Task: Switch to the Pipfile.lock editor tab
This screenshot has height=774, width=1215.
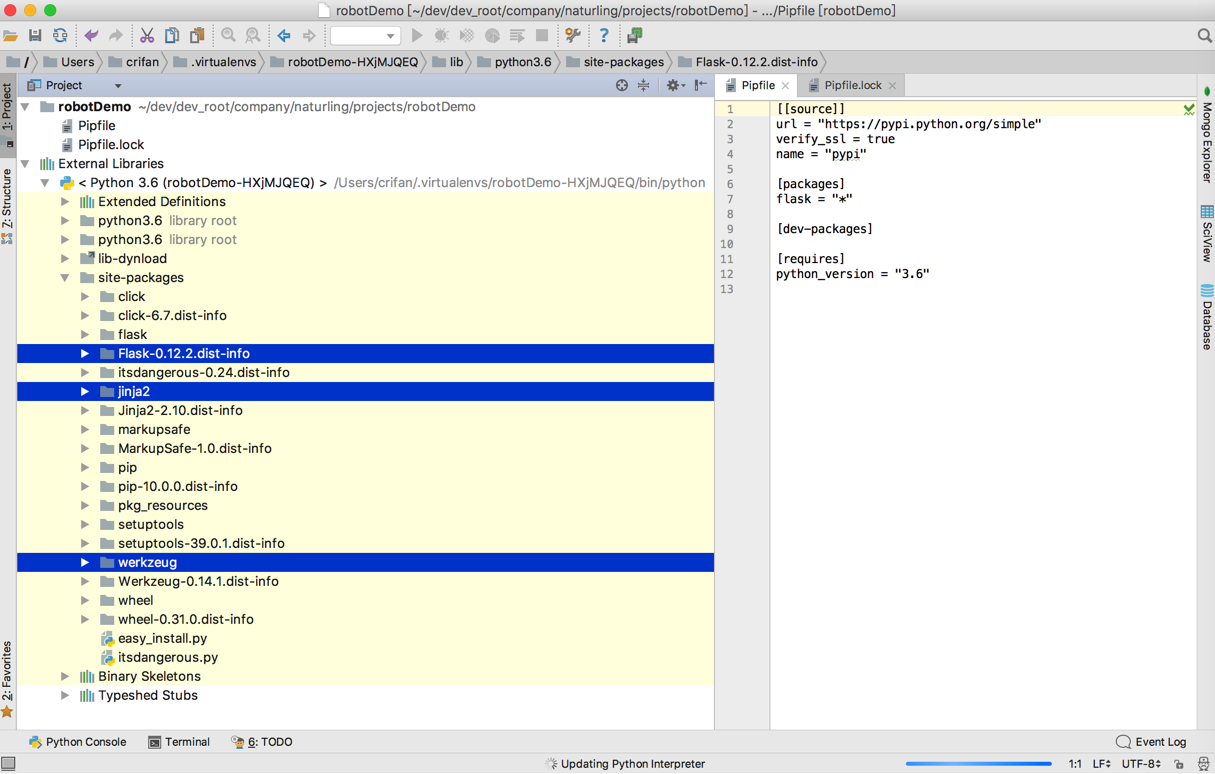Action: (x=852, y=86)
